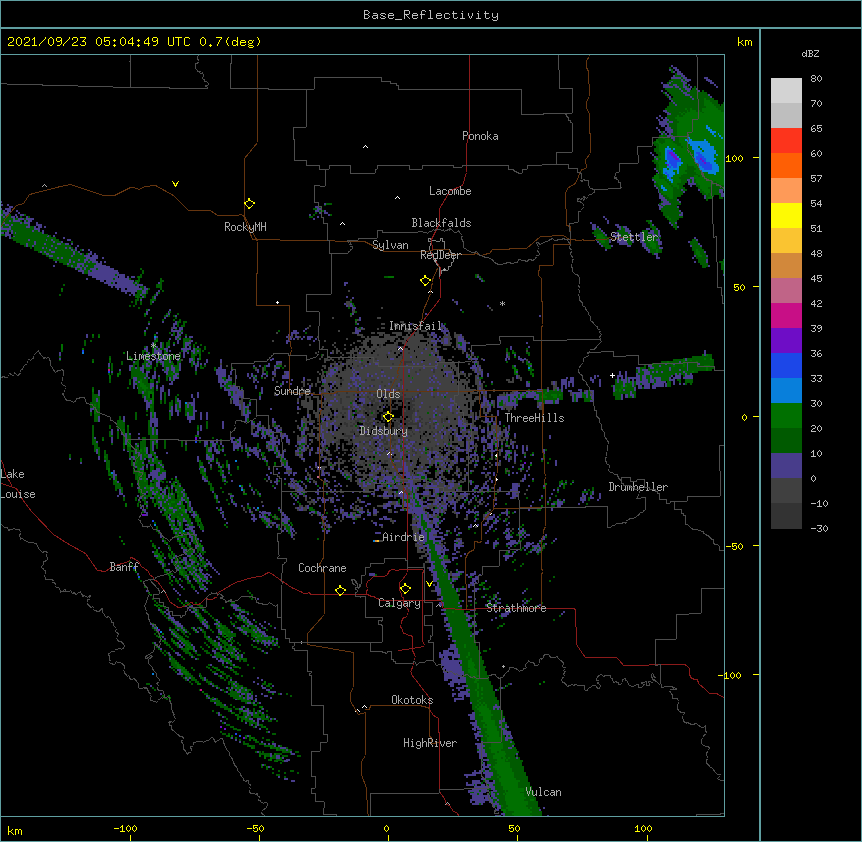Select the orange legend swatch between 60 and 57
Image resolution: width=862 pixels, height=842 pixels.
tap(786, 165)
